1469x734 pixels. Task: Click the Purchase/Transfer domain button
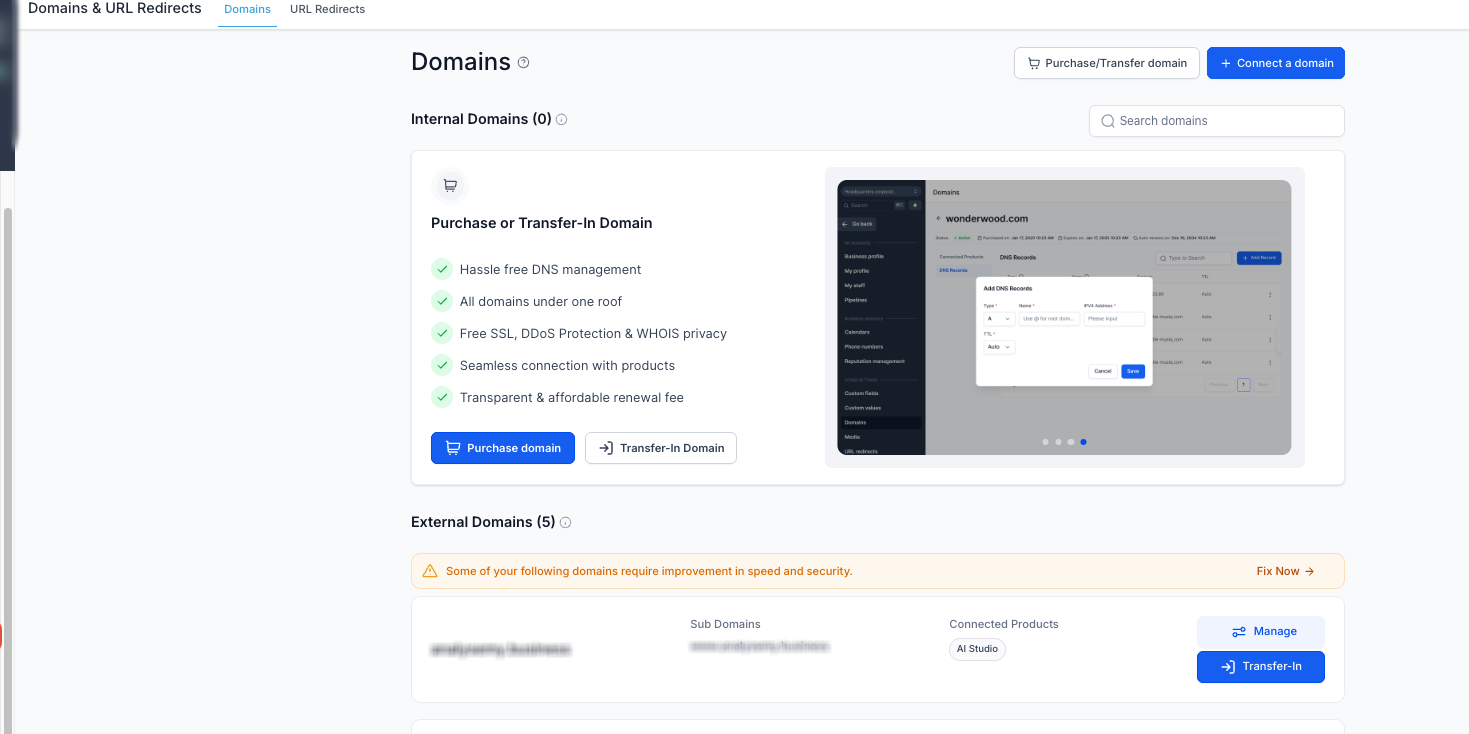pyautogui.click(x=1107, y=63)
